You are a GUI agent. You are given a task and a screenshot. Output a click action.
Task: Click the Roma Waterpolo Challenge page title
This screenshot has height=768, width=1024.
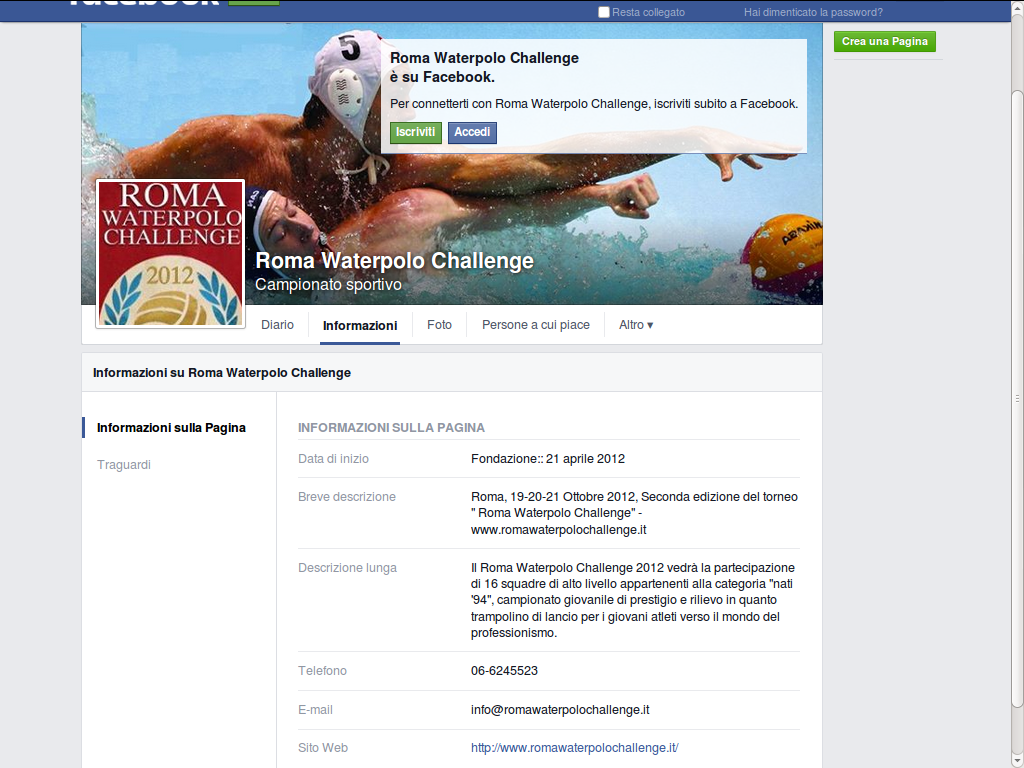click(394, 261)
